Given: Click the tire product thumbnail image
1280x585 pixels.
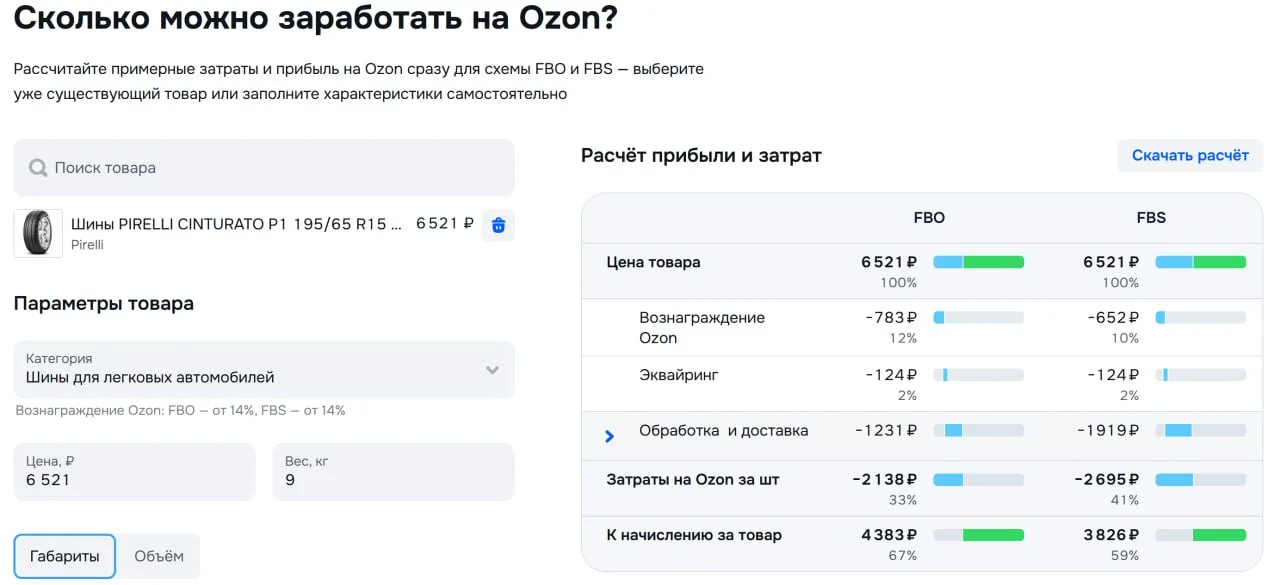Looking at the screenshot, I should coord(38,231).
